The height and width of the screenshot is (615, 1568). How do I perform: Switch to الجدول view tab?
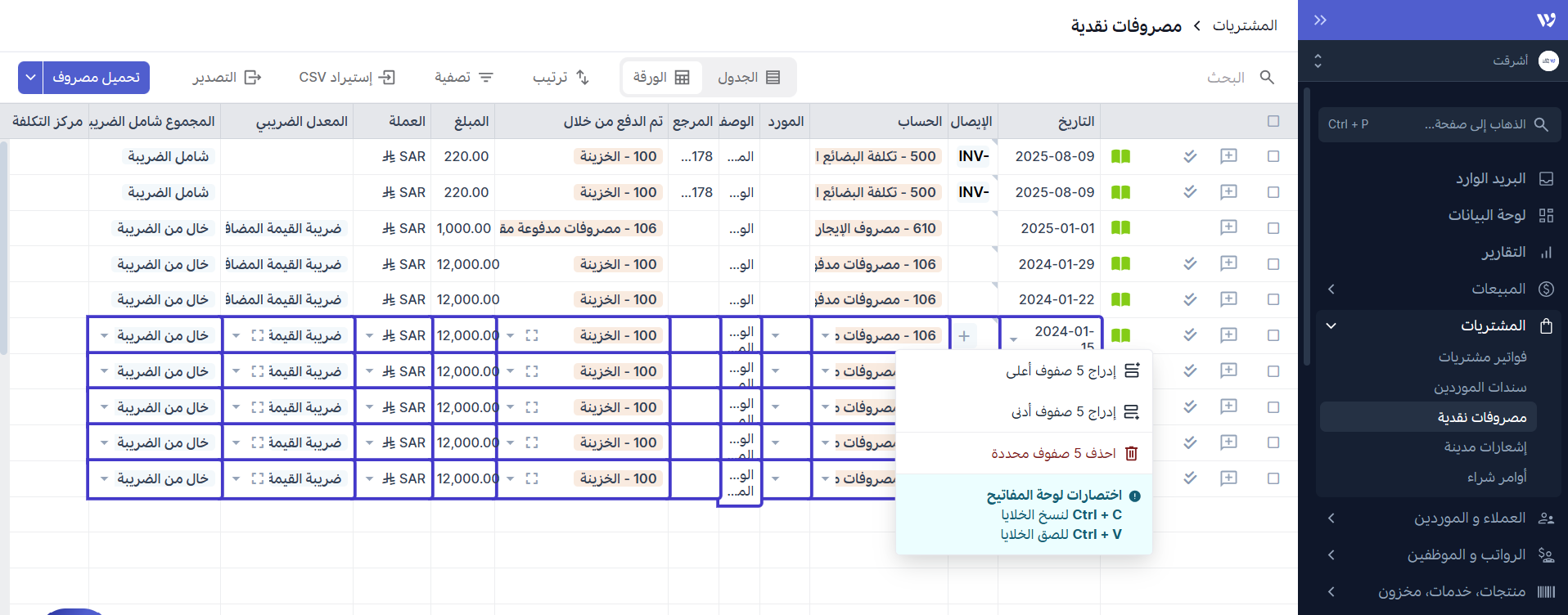[748, 77]
